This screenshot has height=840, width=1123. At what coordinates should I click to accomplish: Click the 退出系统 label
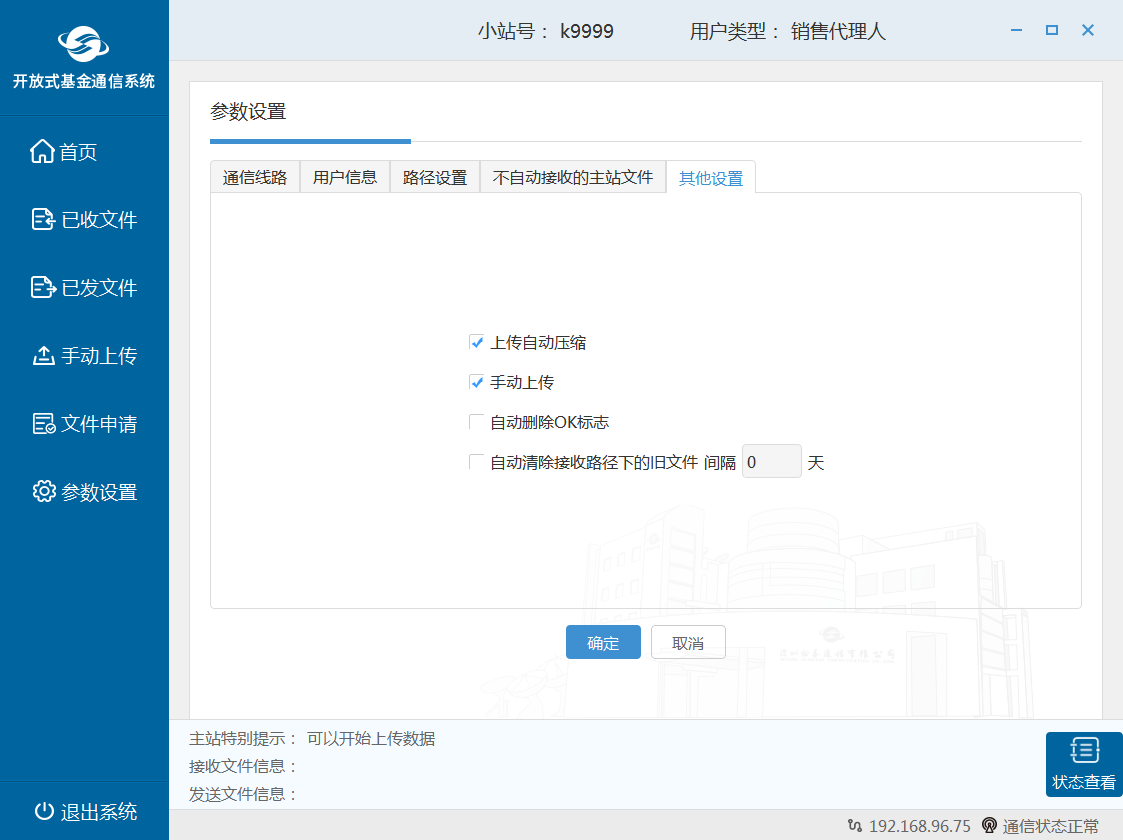[99, 811]
